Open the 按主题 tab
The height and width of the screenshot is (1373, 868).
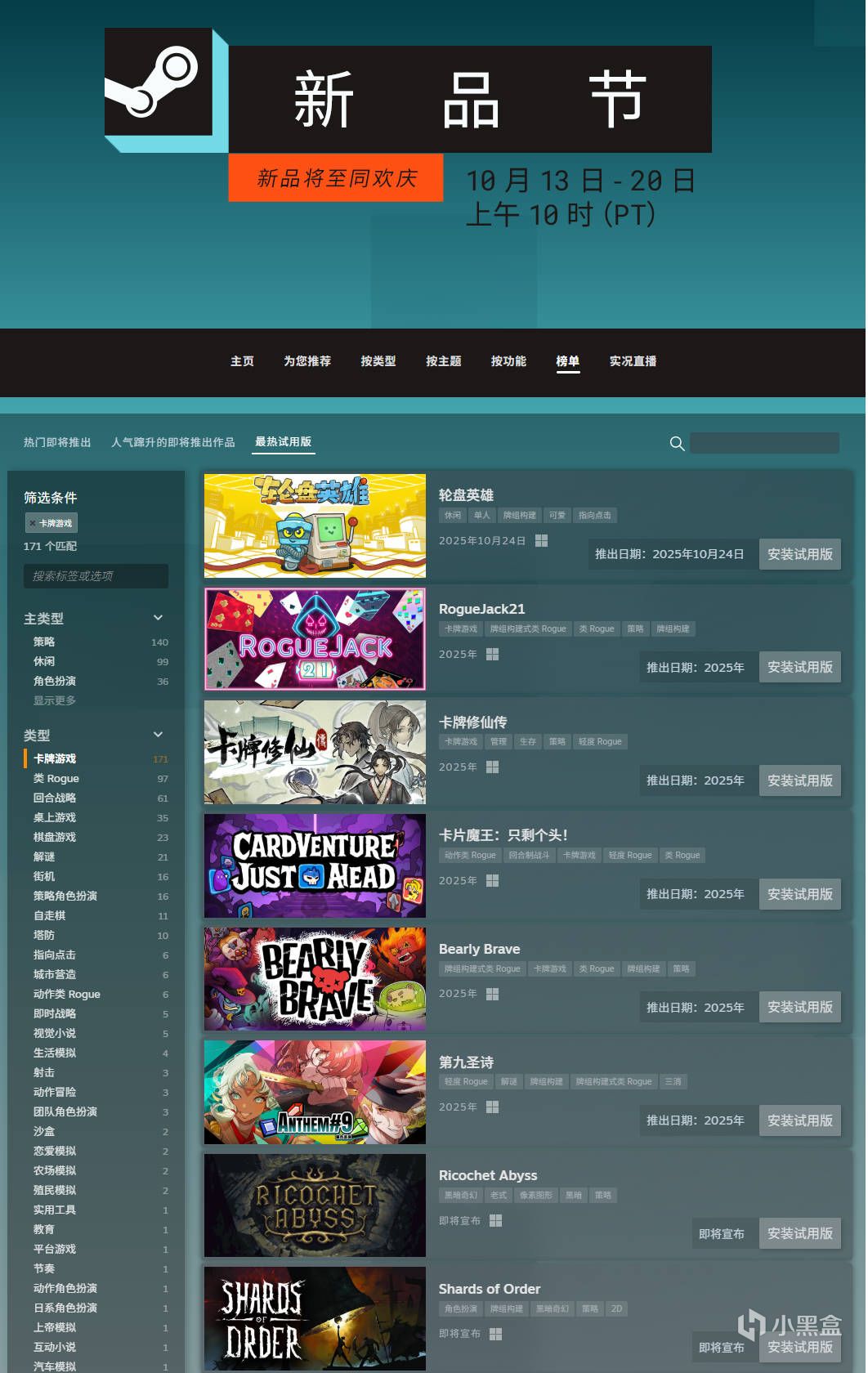(444, 361)
